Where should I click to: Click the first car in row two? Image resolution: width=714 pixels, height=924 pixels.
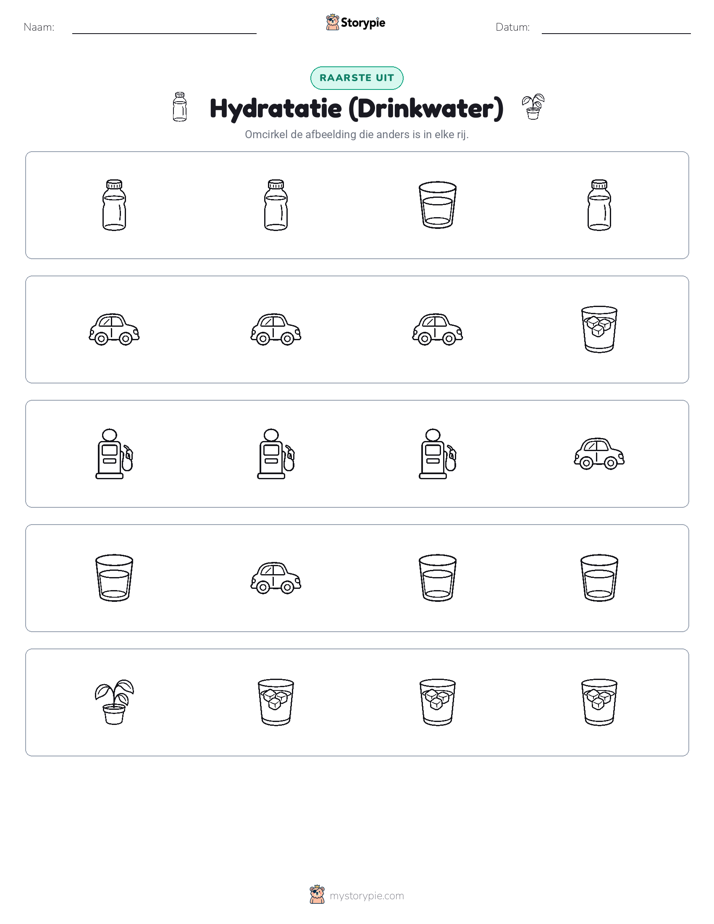pos(114,329)
